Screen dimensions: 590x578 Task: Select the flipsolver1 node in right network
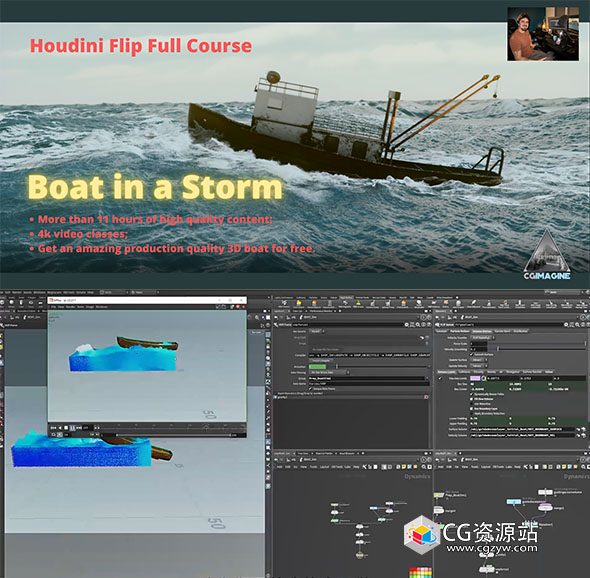coord(531,523)
